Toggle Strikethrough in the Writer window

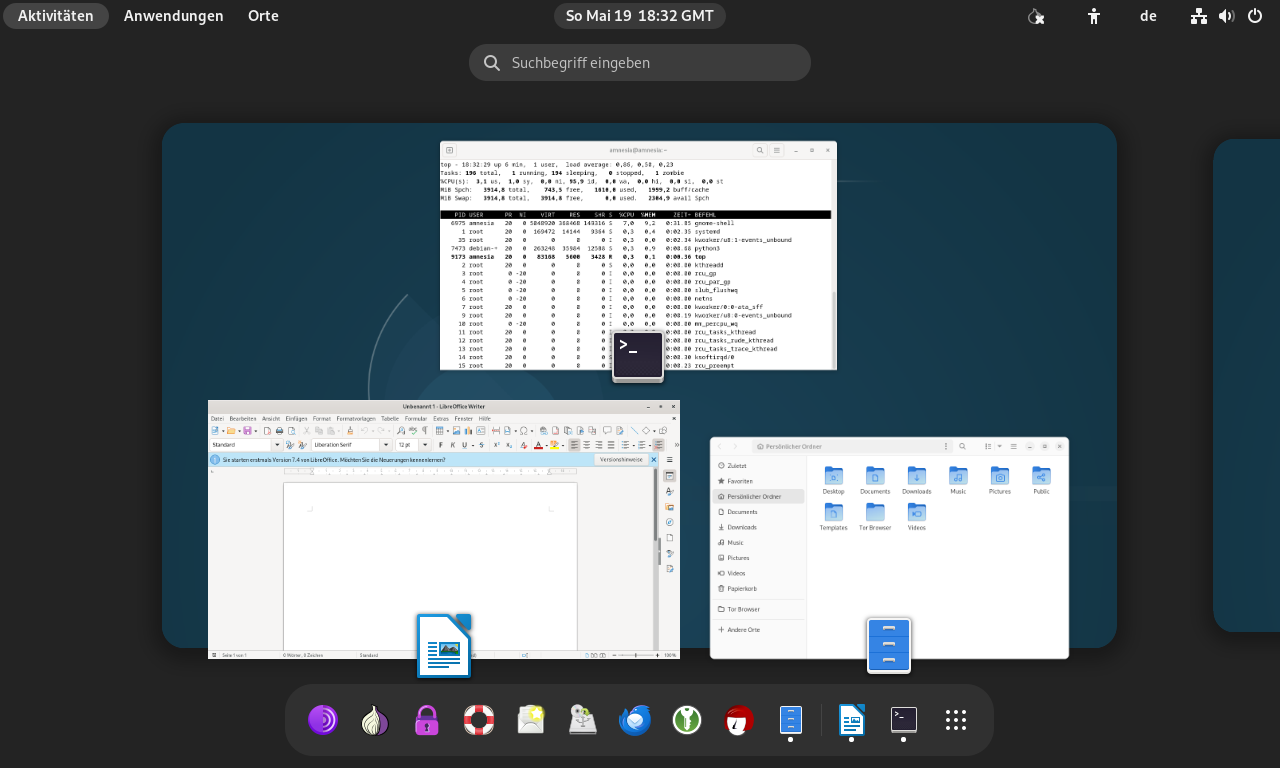[x=481, y=445]
